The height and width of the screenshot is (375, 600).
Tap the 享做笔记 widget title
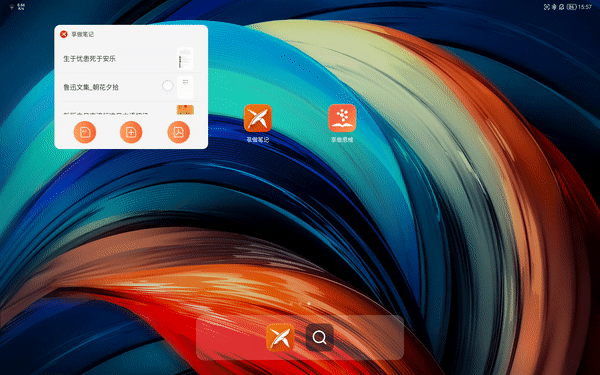click(x=83, y=34)
